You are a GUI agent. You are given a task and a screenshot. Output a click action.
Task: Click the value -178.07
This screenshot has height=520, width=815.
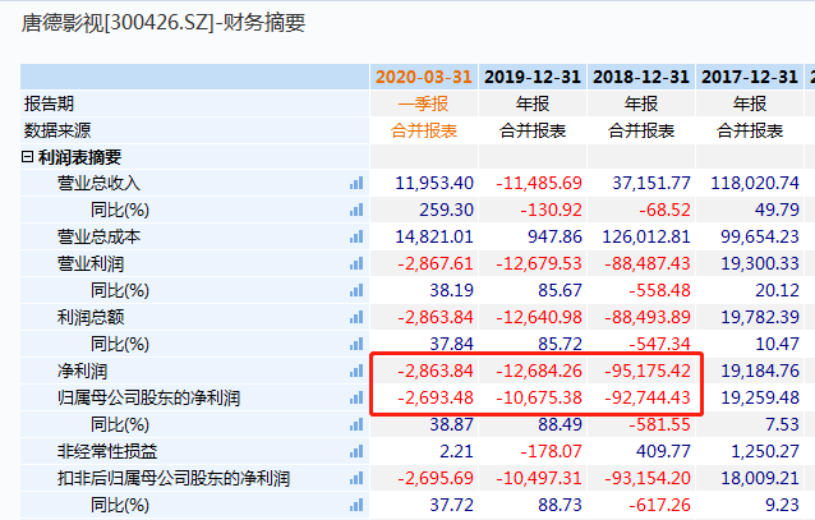click(551, 451)
